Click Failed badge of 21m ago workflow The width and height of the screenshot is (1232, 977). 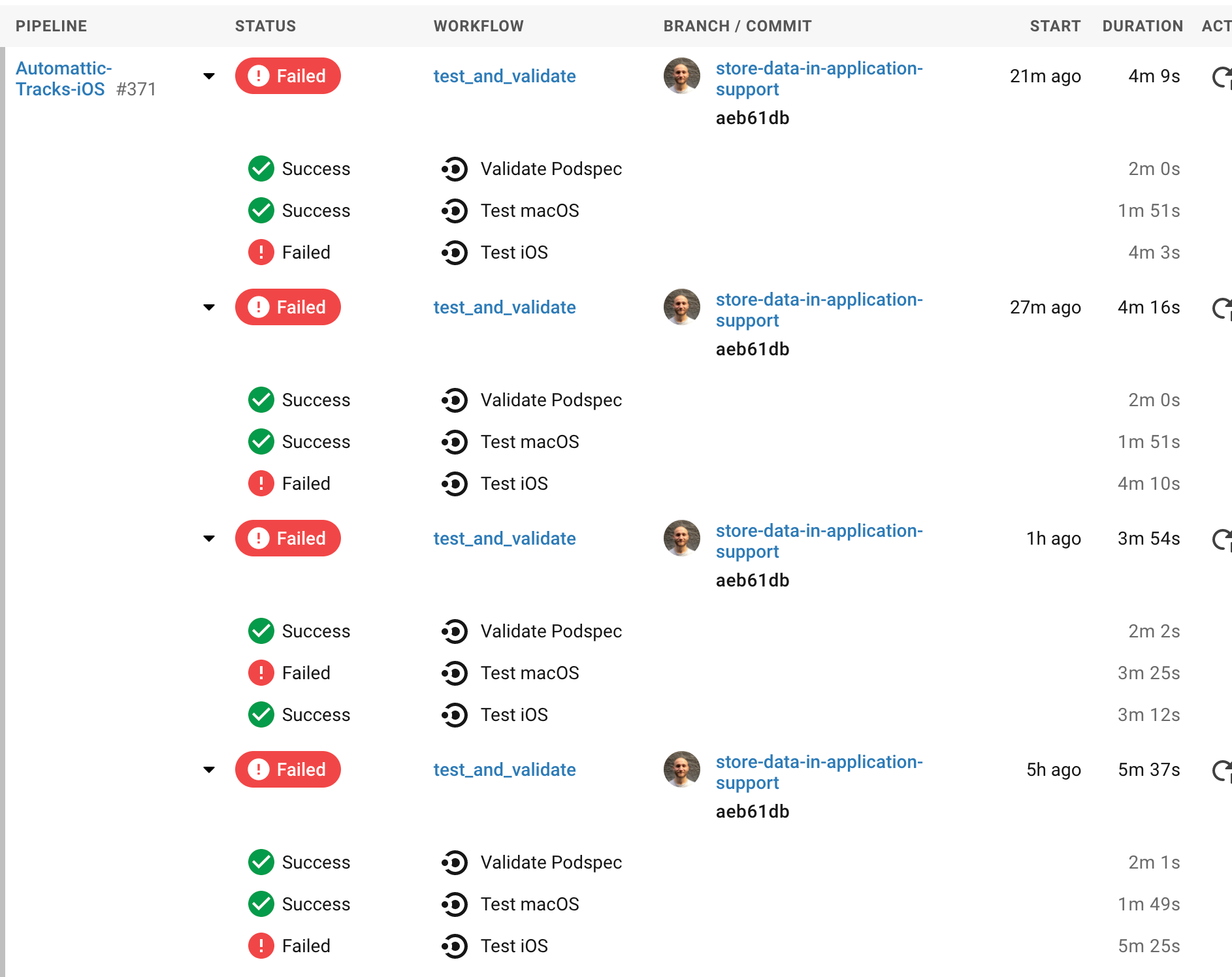[288, 76]
